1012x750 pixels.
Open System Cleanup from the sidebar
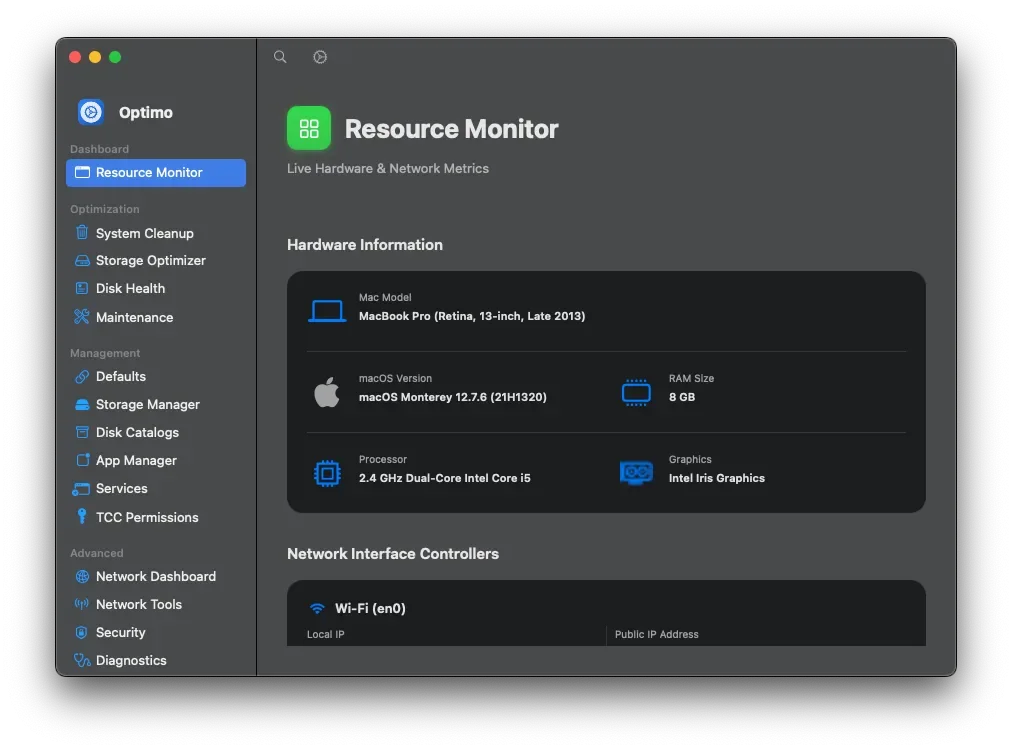(x=156, y=233)
